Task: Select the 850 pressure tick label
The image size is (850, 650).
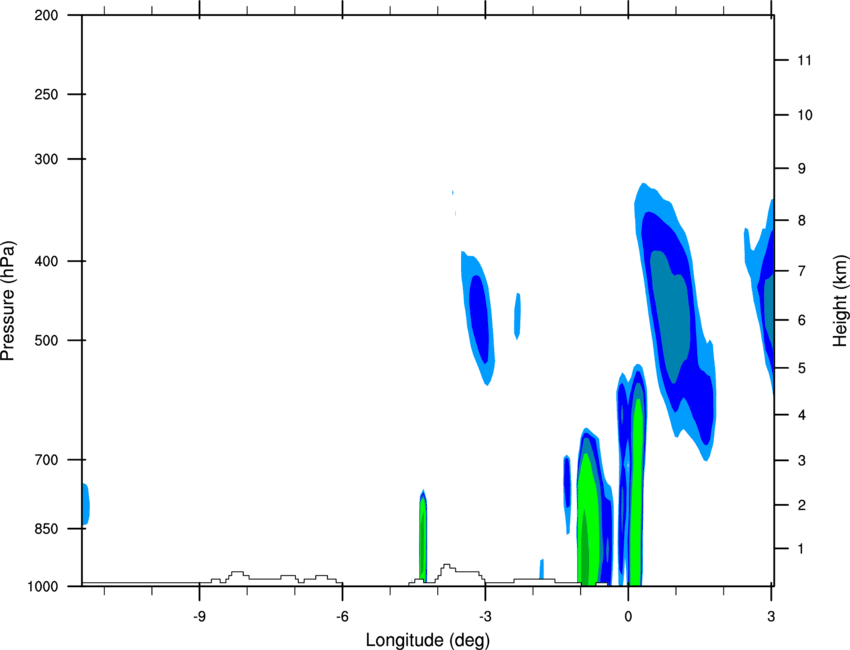Action: [x=46, y=529]
